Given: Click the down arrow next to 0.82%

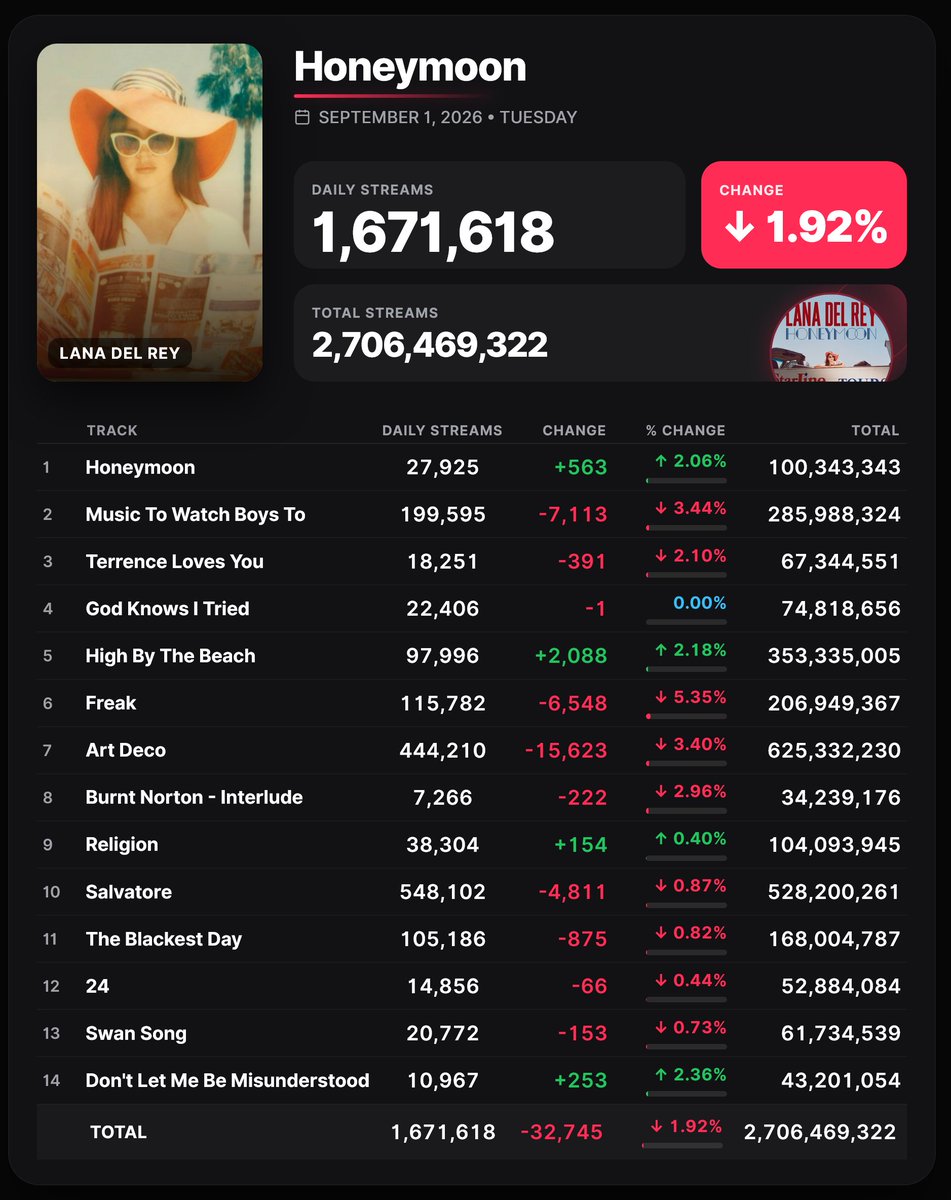Looking at the screenshot, I should point(659,932).
